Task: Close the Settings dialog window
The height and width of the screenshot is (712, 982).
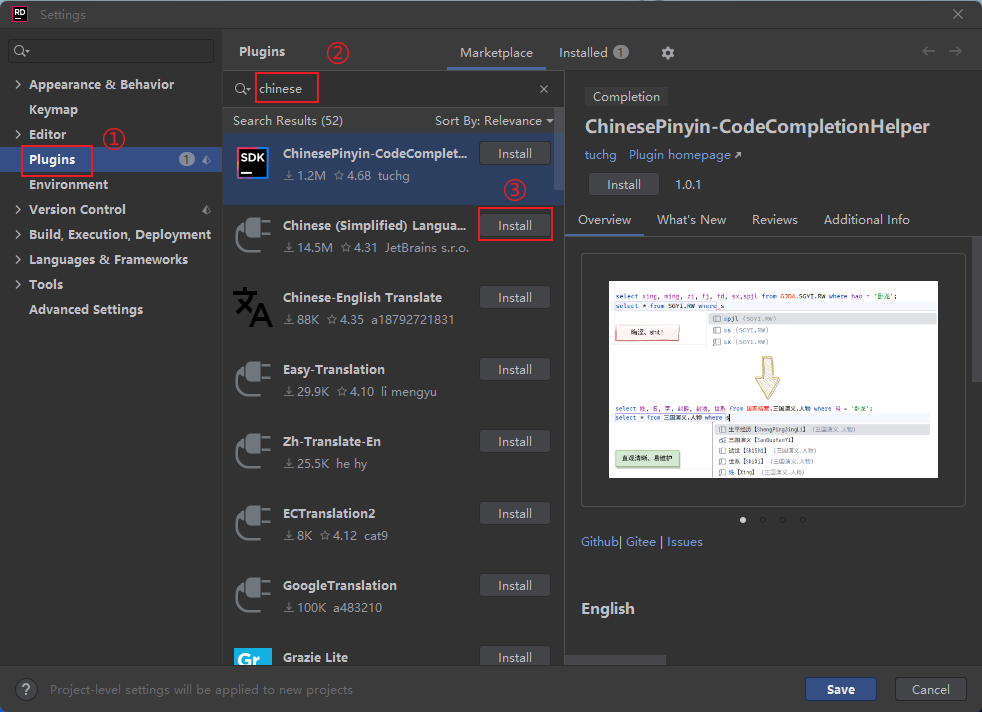Action: (x=958, y=14)
